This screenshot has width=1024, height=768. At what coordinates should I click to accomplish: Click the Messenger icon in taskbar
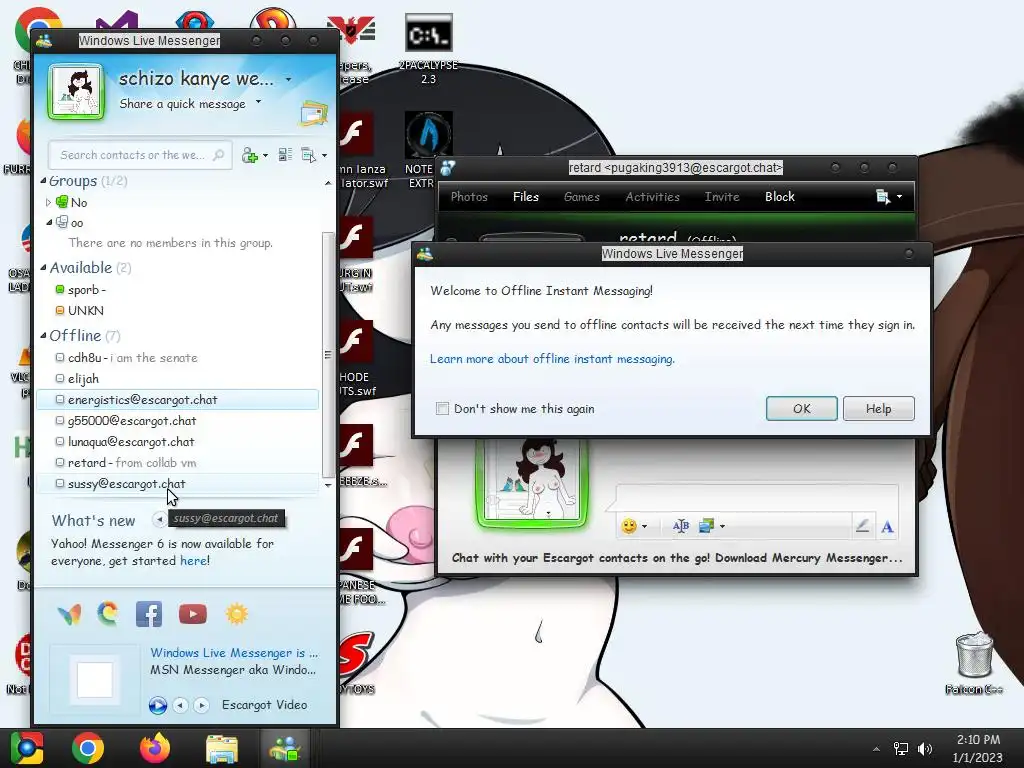click(285, 748)
